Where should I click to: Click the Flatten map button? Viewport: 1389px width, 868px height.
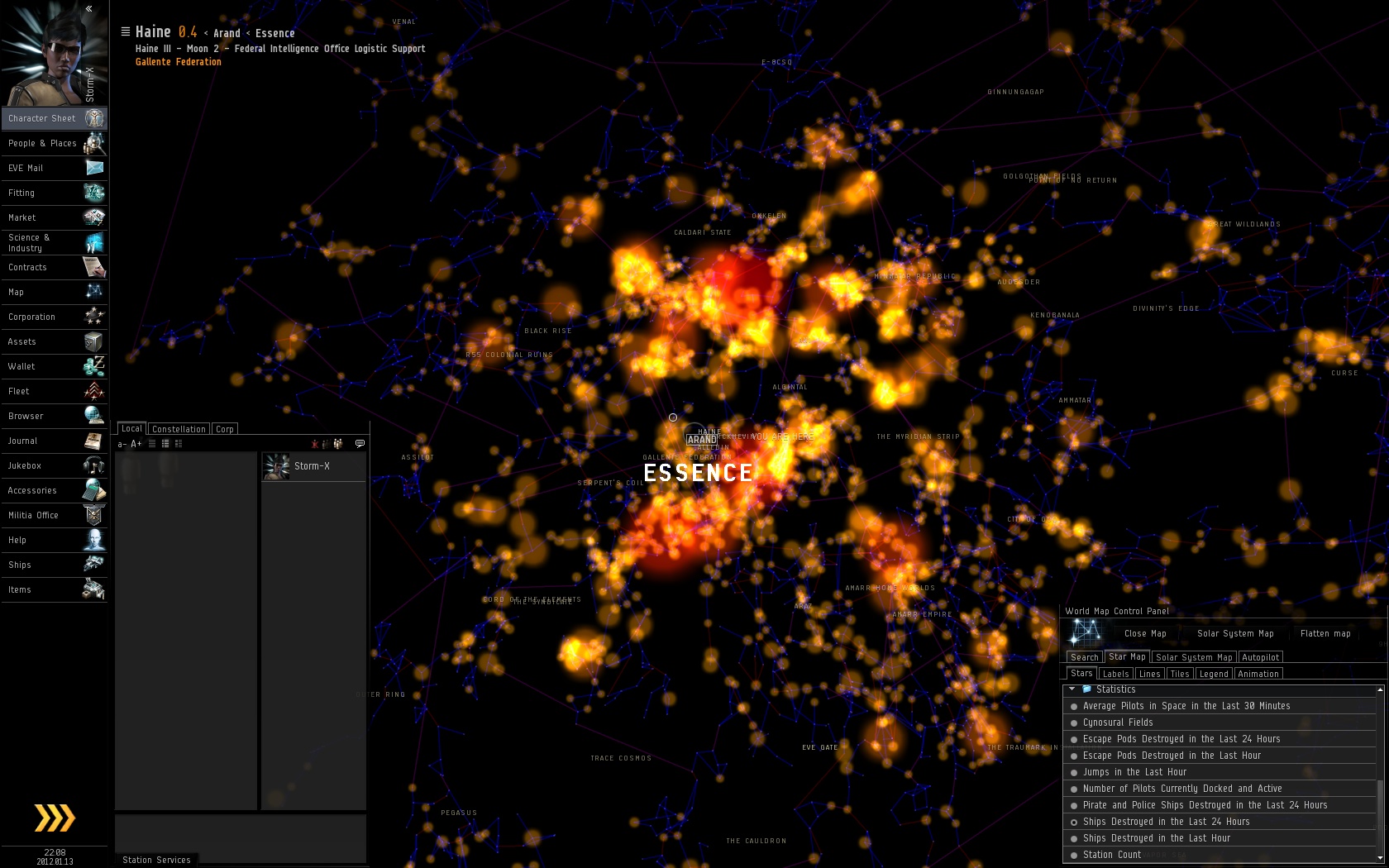(x=1325, y=634)
